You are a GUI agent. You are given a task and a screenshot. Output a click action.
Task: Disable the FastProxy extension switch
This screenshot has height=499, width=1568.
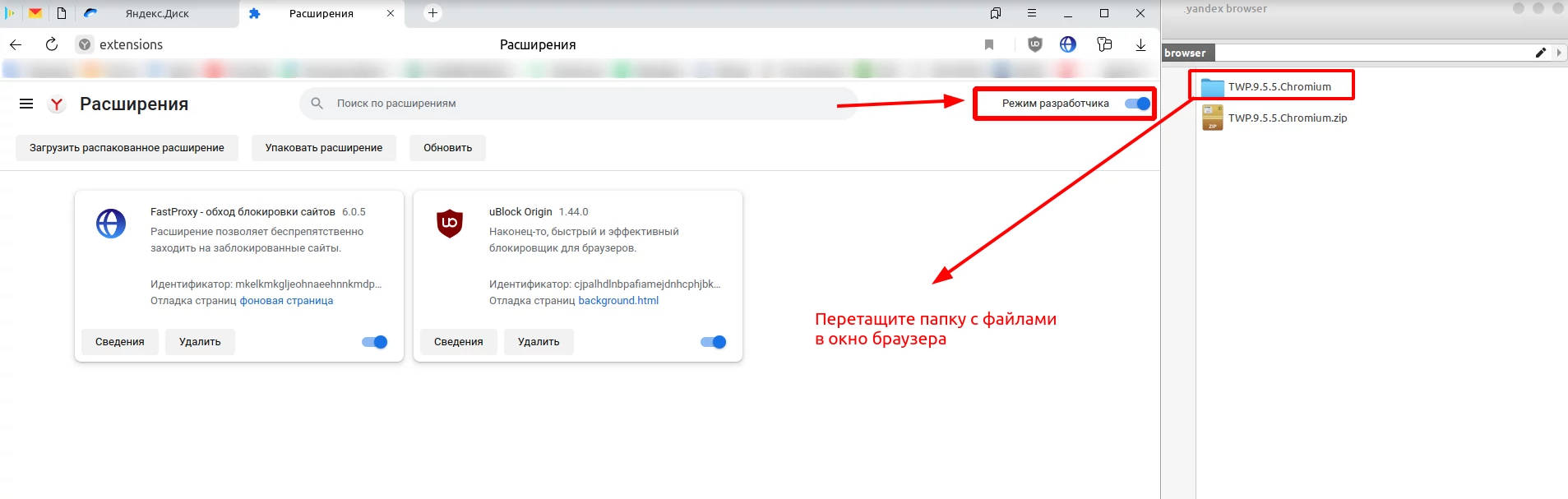375,342
